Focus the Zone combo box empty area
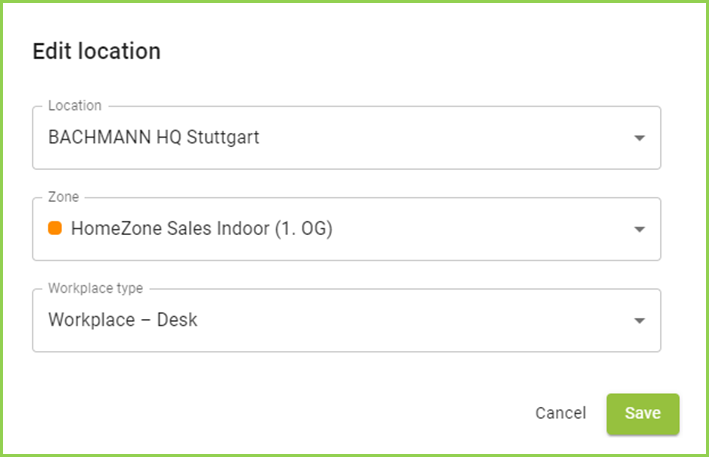This screenshot has width=709, height=457. (480, 229)
